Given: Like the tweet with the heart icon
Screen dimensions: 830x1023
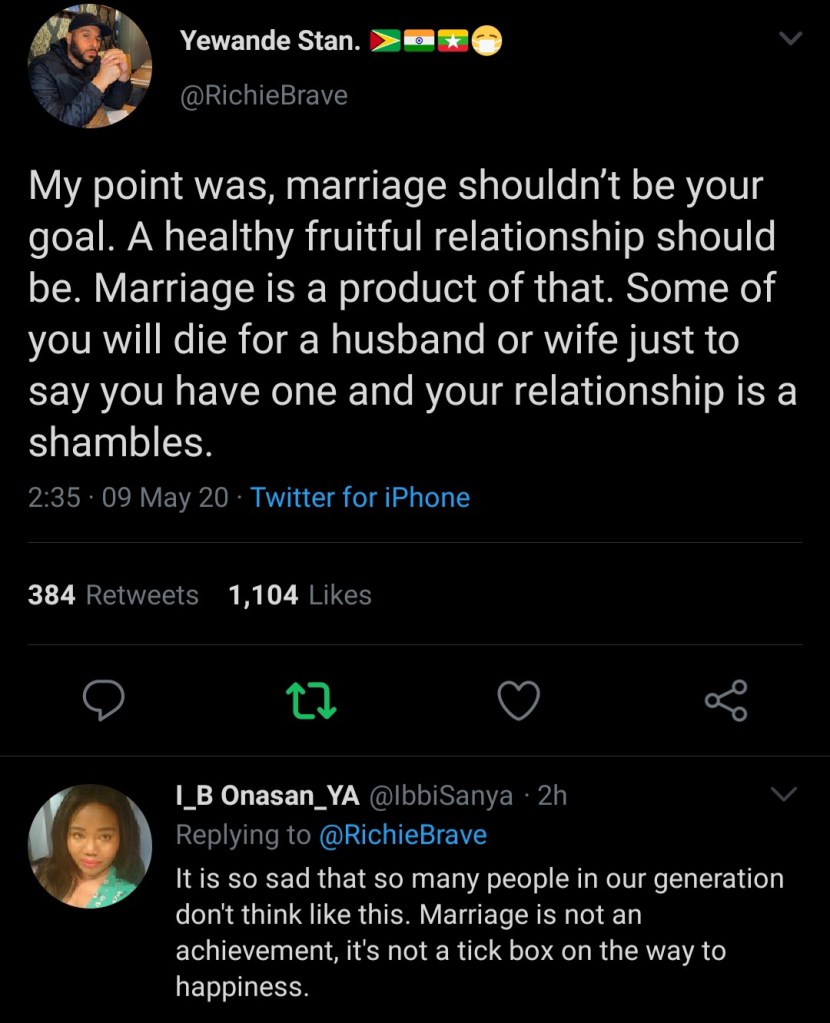Looking at the screenshot, I should tap(518, 700).
